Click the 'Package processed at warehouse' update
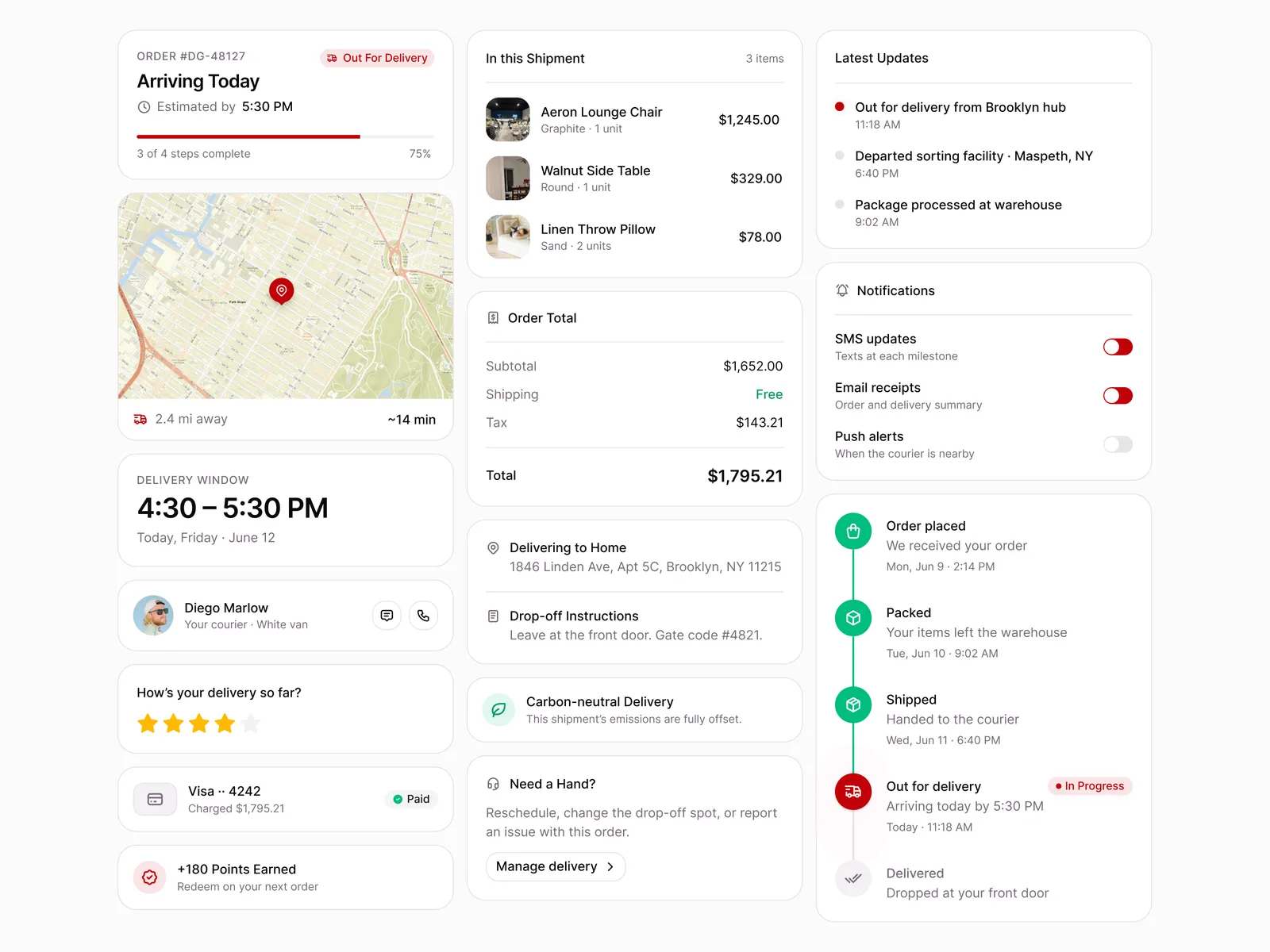 point(958,205)
